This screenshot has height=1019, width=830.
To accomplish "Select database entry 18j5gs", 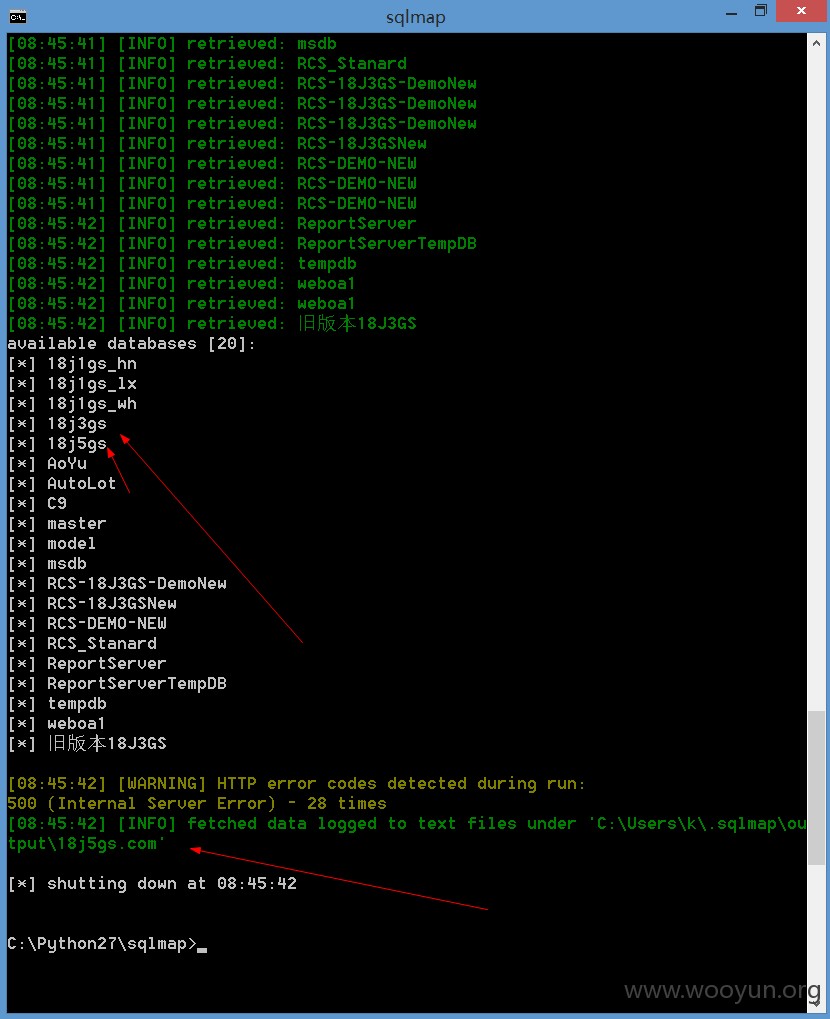I will (77, 445).
